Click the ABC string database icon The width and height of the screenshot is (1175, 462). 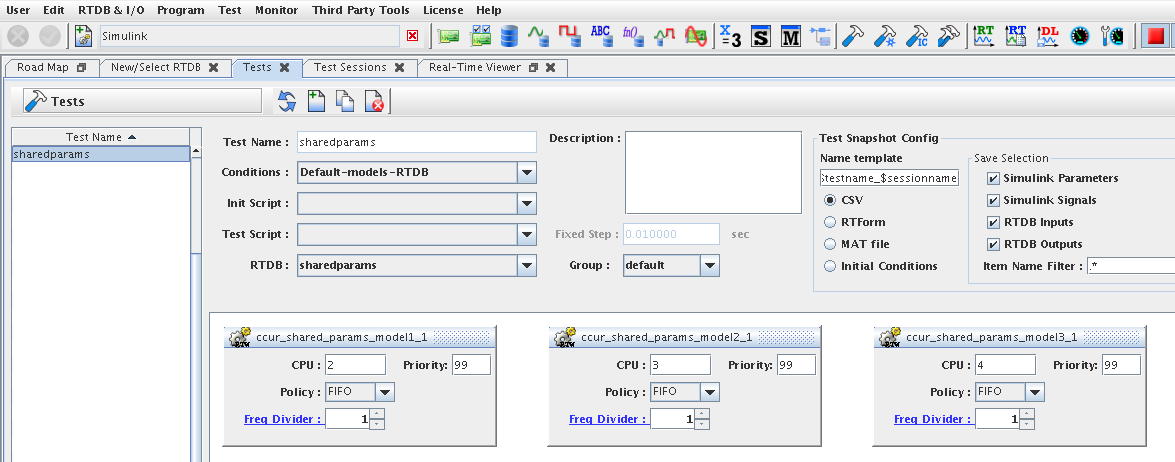pyautogui.click(x=600, y=36)
